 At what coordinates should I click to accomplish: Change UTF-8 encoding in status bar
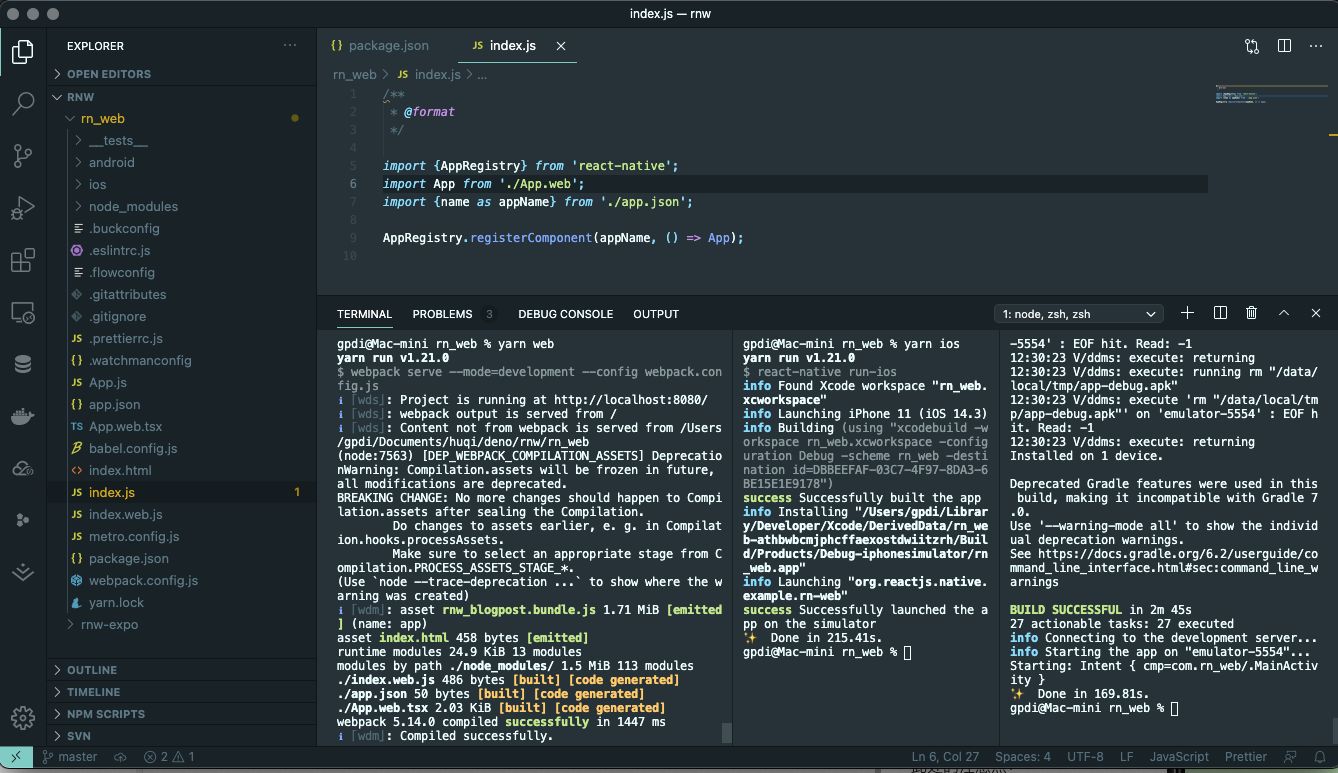pyautogui.click(x=1085, y=757)
